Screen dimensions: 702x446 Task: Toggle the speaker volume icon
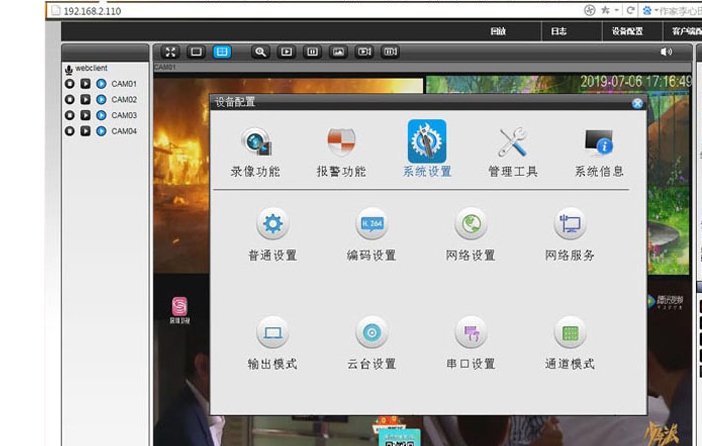pos(667,52)
